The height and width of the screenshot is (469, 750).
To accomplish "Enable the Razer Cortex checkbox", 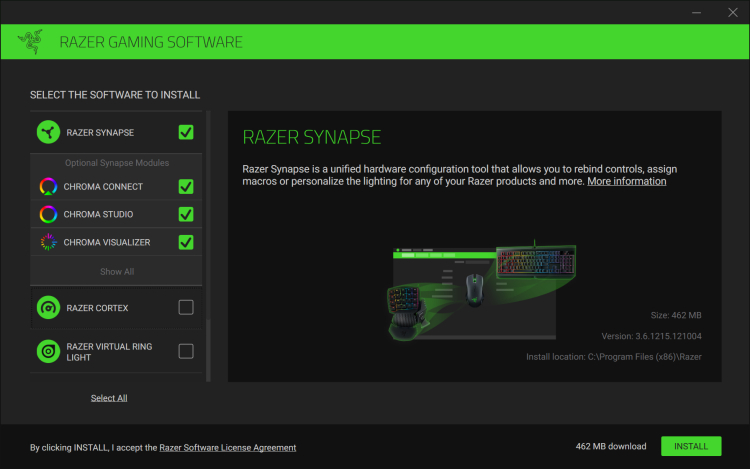I will (x=186, y=307).
